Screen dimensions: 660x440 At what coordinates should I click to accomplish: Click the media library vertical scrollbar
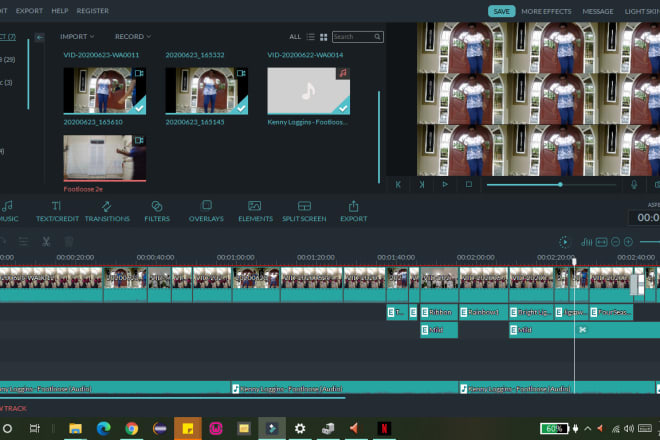[379, 137]
